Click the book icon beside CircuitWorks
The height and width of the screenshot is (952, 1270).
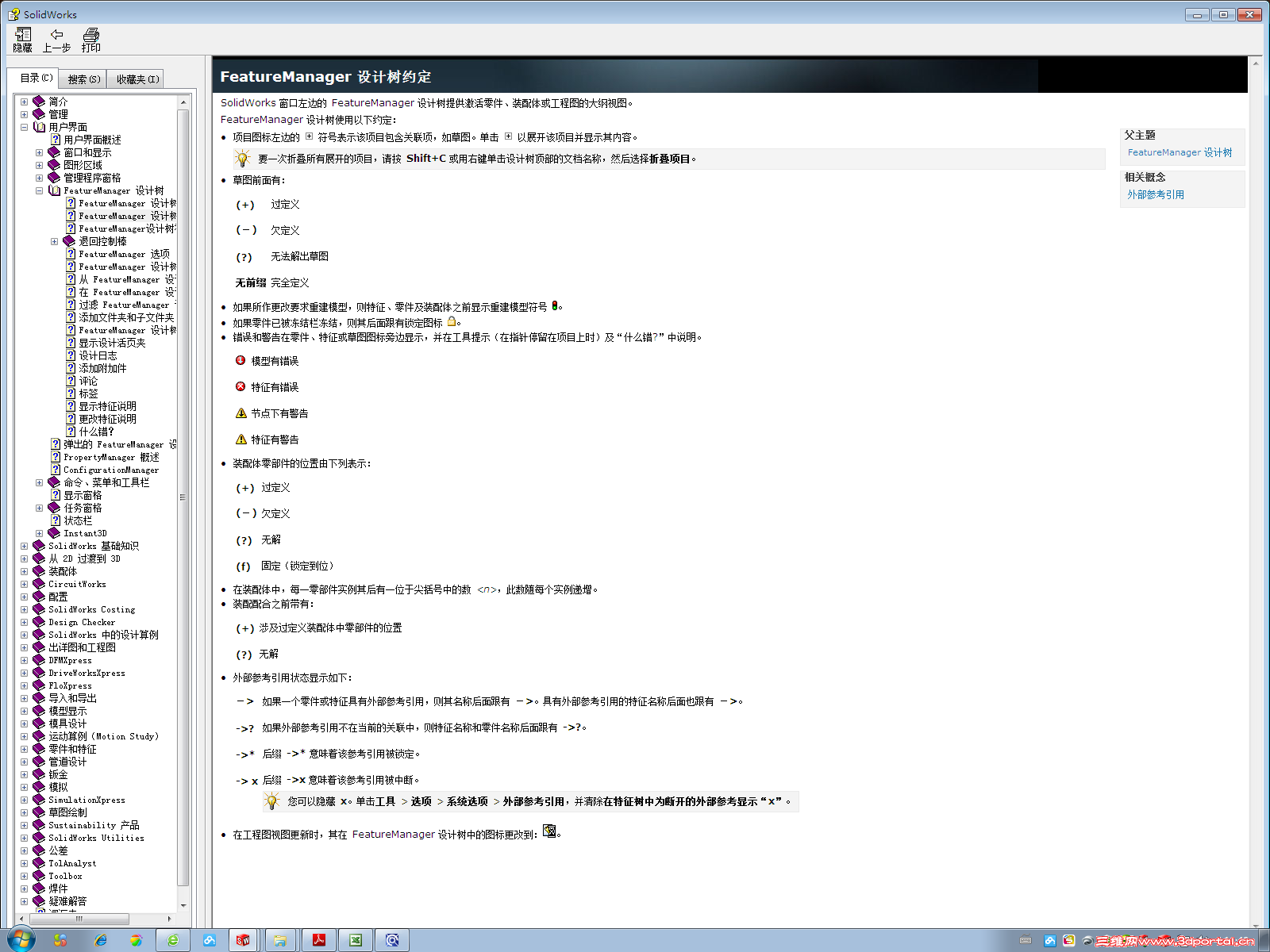39,584
